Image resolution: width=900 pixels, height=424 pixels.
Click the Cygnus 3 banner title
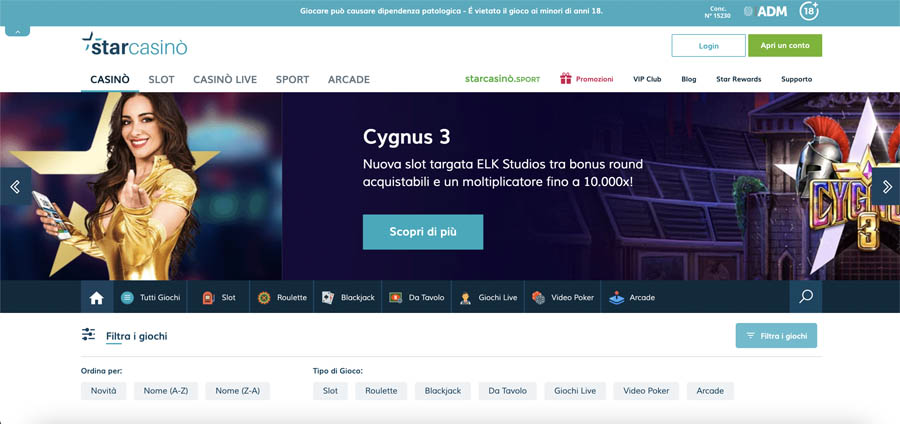(406, 137)
